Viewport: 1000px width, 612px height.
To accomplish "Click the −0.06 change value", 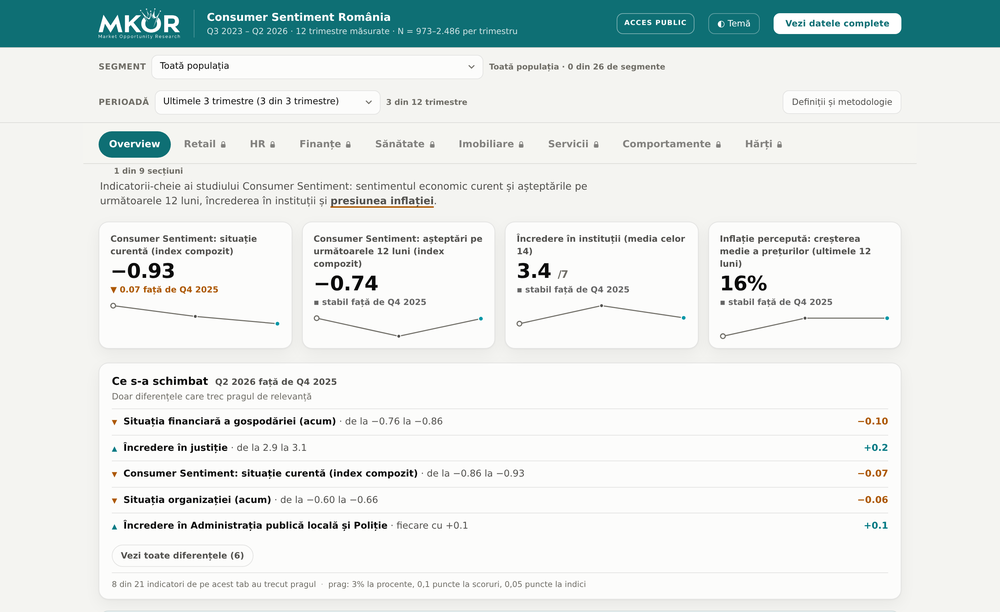I will click(872, 500).
